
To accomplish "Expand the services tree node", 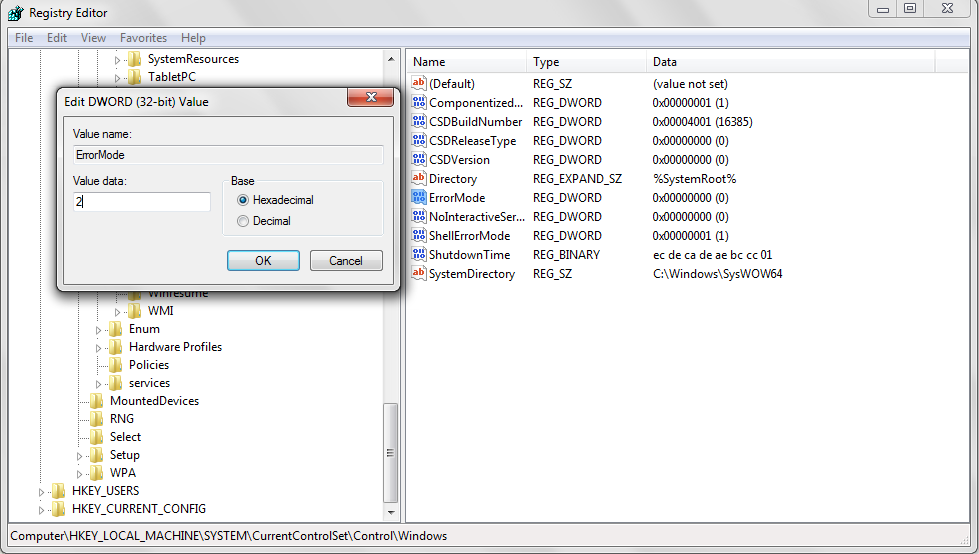I will coord(98,383).
